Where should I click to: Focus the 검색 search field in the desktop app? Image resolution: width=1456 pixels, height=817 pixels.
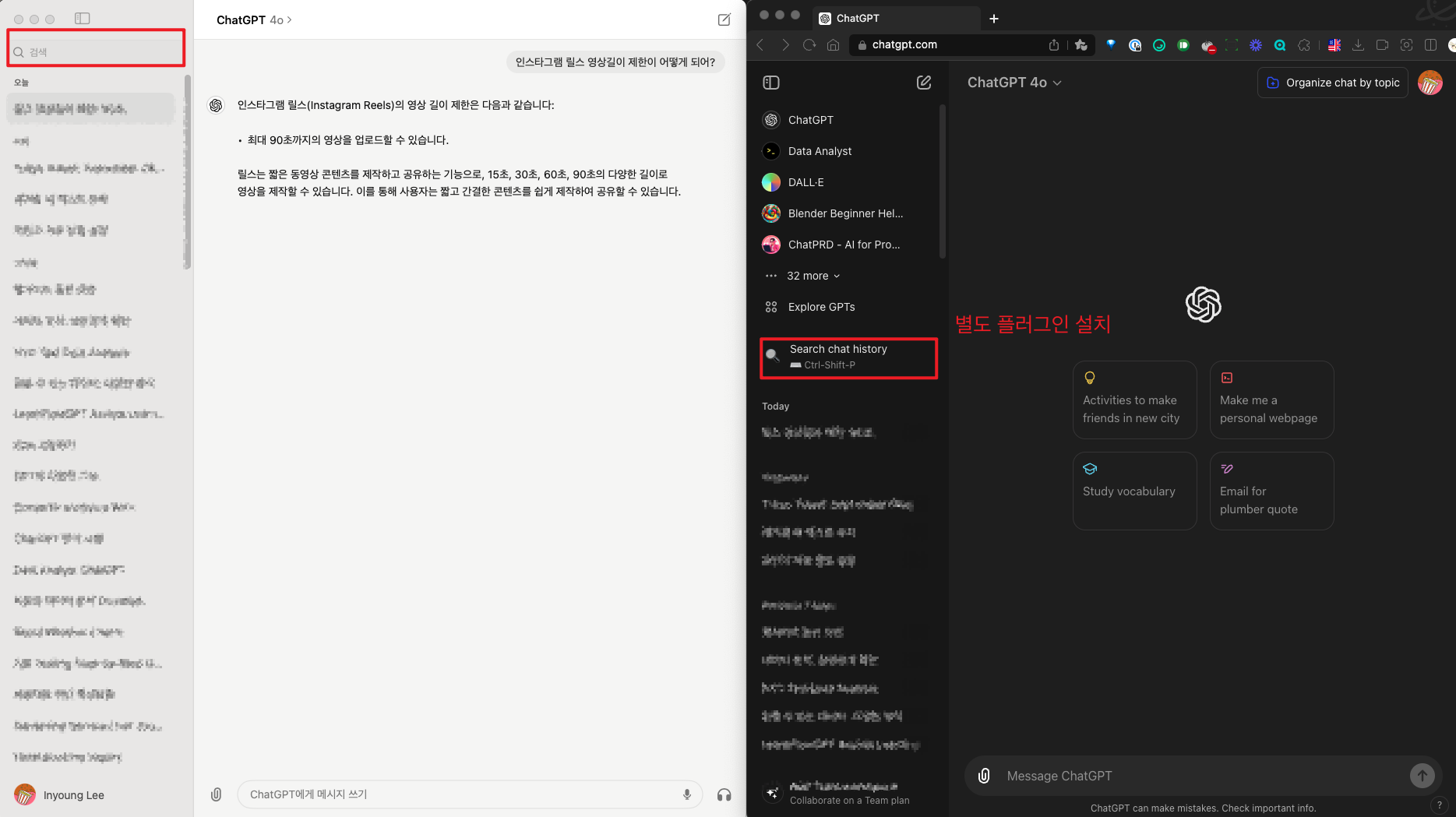[96, 52]
